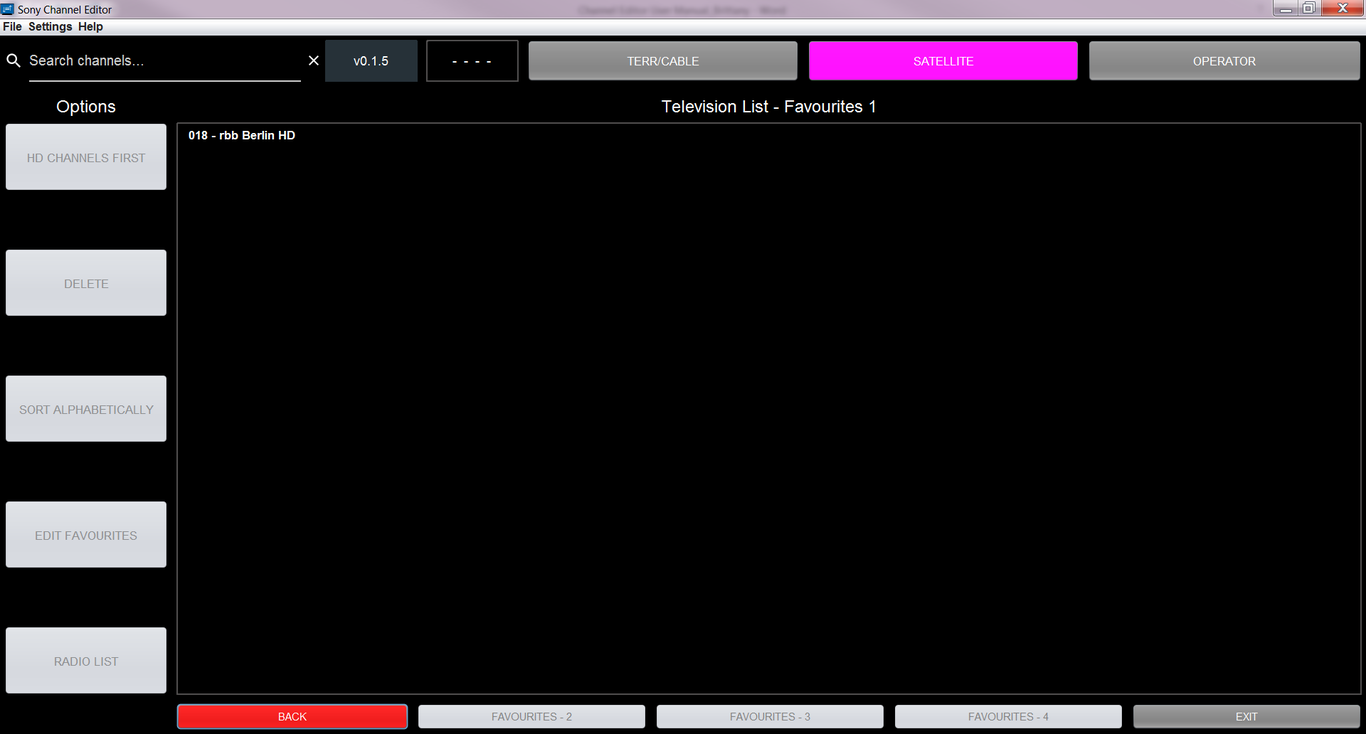Screen dimensions: 1366x734
Task: Type in the Search channels field
Action: point(160,61)
